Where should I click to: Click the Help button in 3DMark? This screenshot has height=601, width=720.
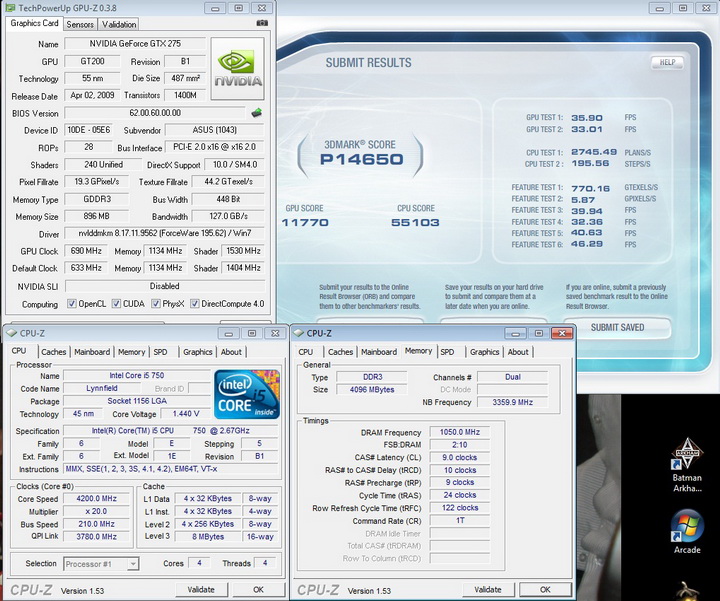click(x=667, y=62)
